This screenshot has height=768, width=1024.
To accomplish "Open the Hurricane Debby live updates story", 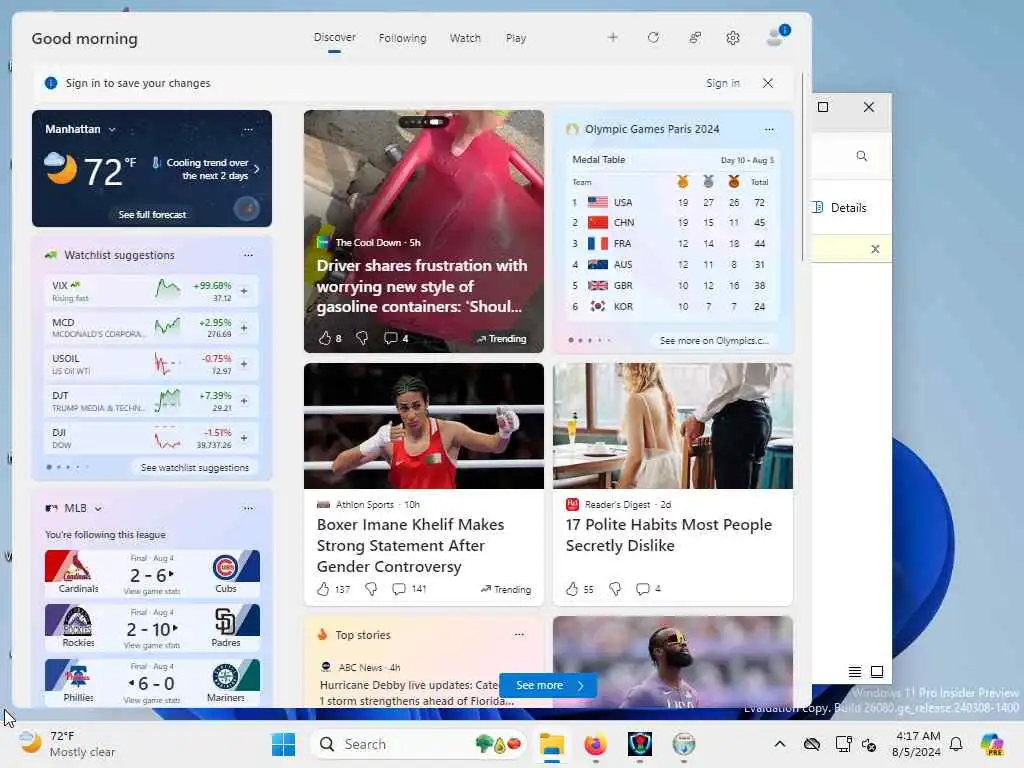I will pyautogui.click(x=417, y=693).
